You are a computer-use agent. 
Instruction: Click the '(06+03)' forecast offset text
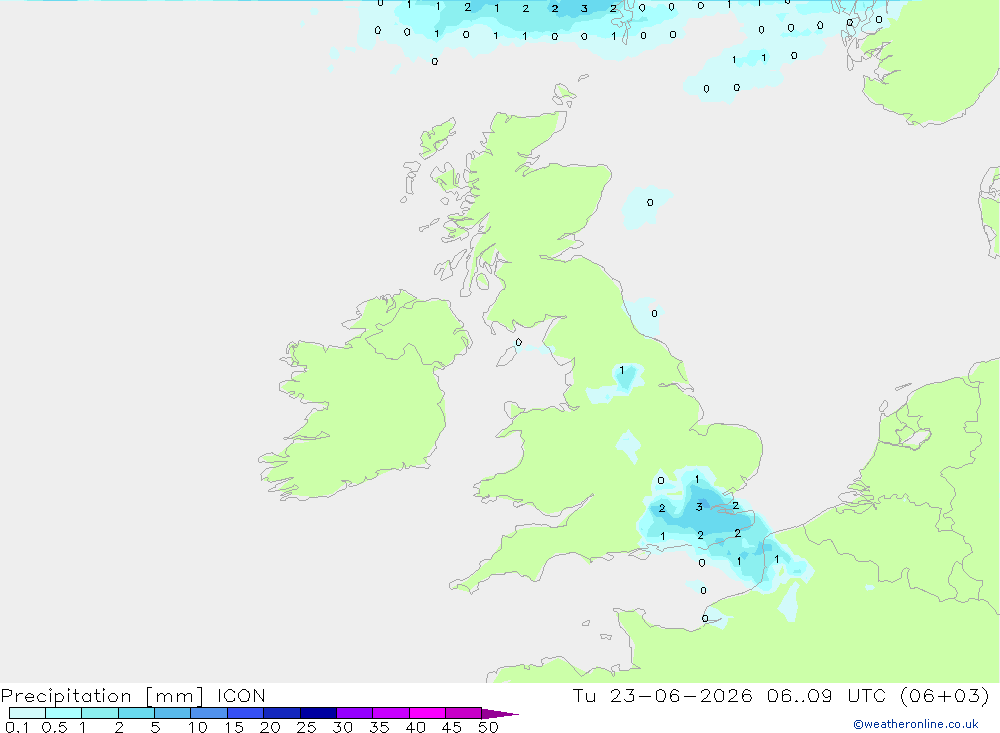pyautogui.click(x=945, y=696)
